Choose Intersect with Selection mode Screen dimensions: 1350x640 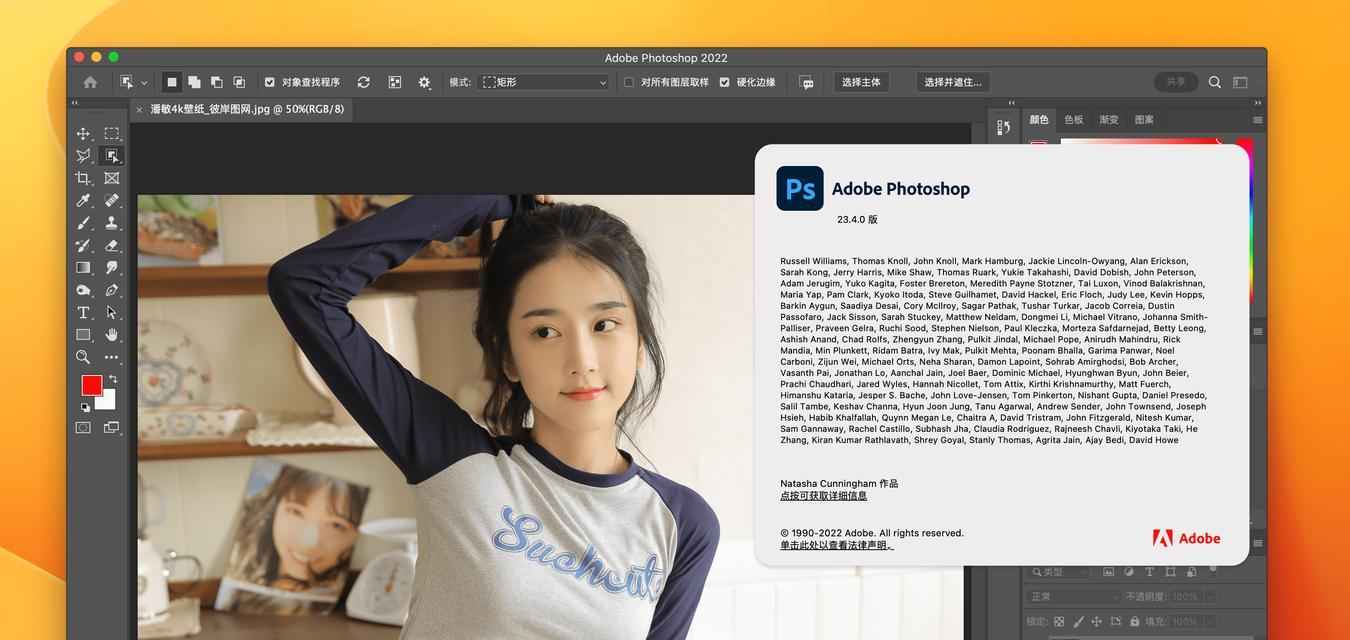pyautogui.click(x=239, y=82)
